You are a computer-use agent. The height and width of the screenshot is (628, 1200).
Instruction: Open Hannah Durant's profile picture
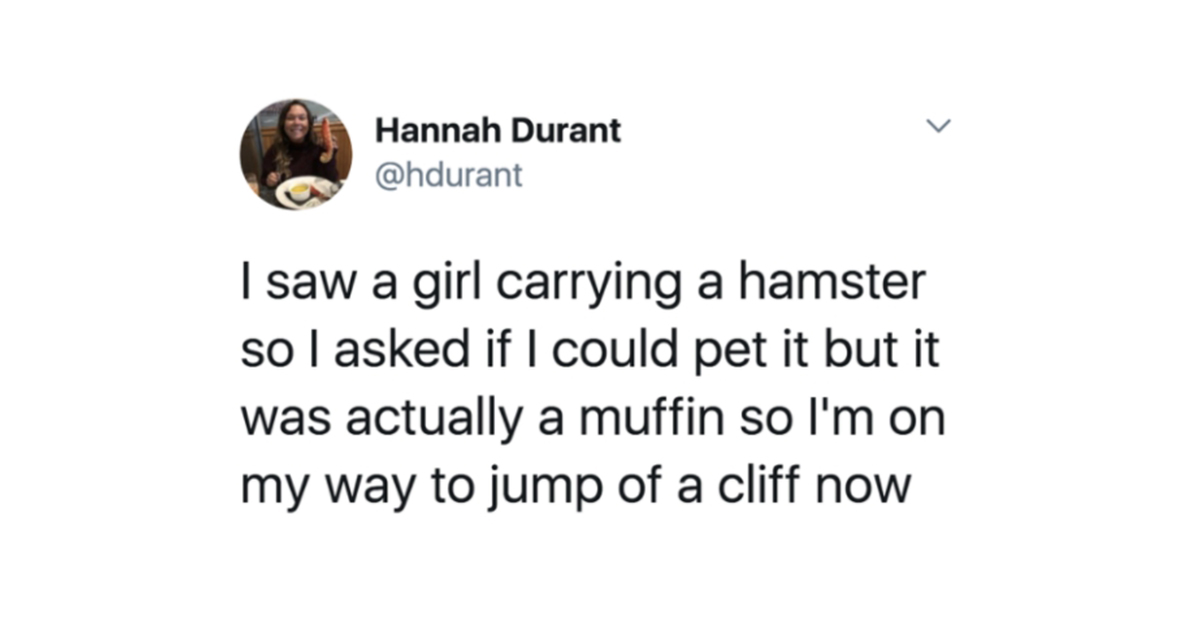point(295,154)
